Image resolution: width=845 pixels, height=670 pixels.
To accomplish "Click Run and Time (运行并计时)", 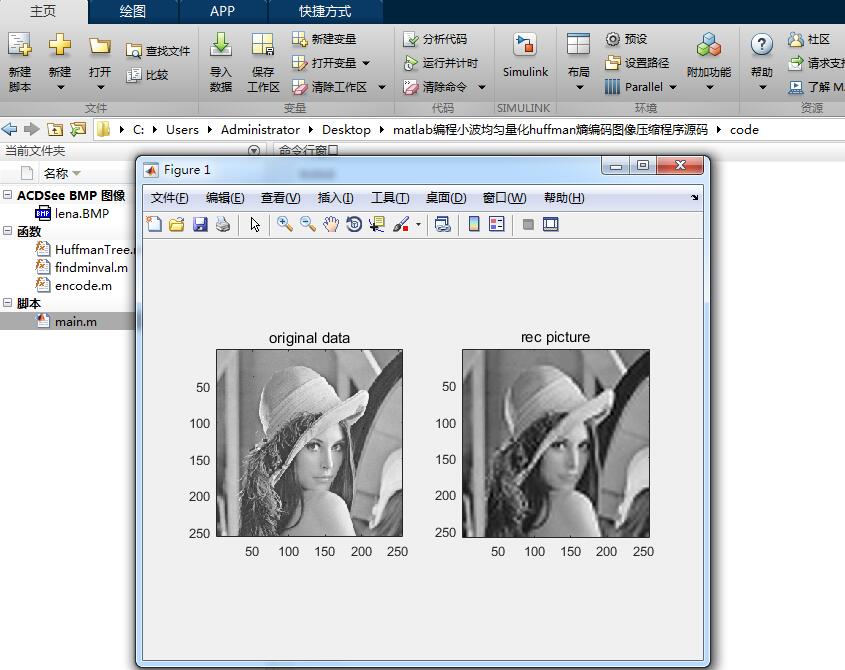I will [440, 63].
